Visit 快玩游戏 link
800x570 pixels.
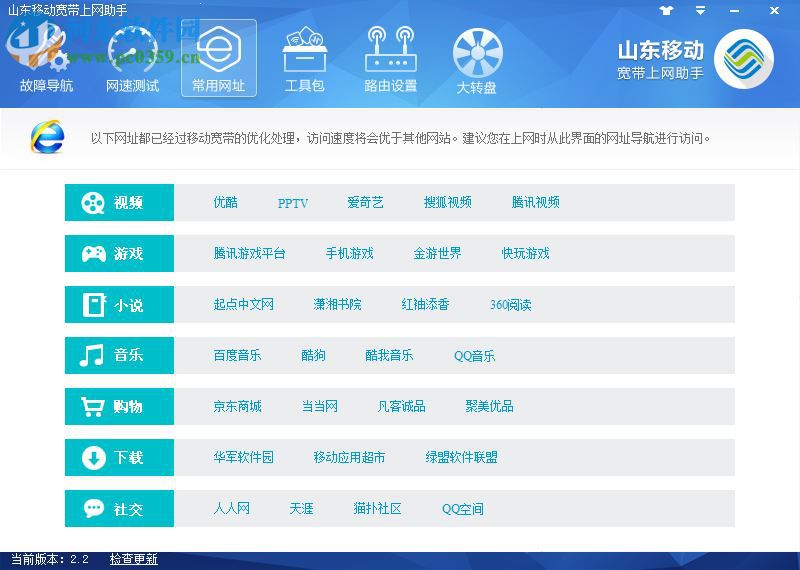526,254
